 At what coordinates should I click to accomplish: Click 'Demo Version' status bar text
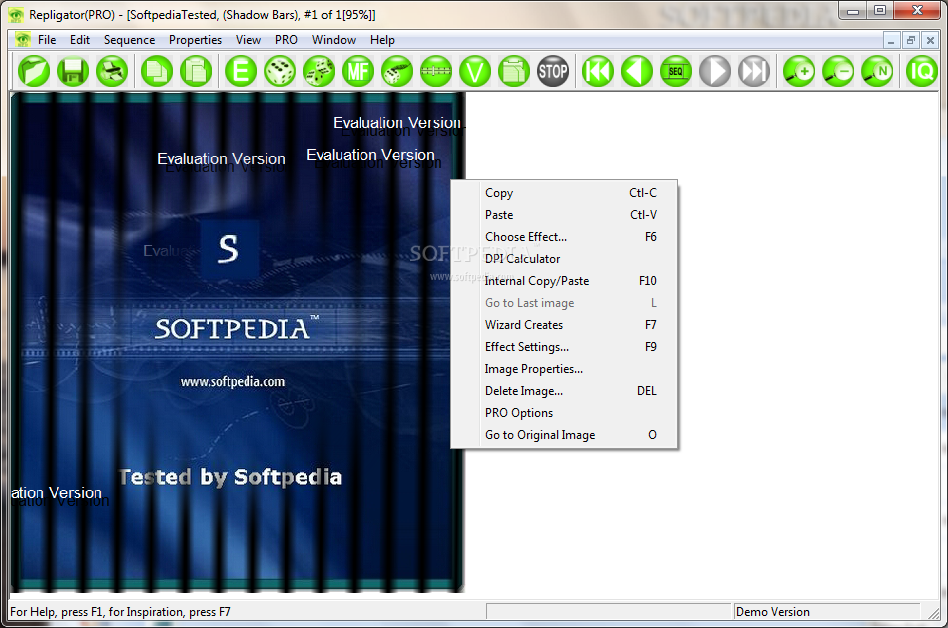click(773, 612)
